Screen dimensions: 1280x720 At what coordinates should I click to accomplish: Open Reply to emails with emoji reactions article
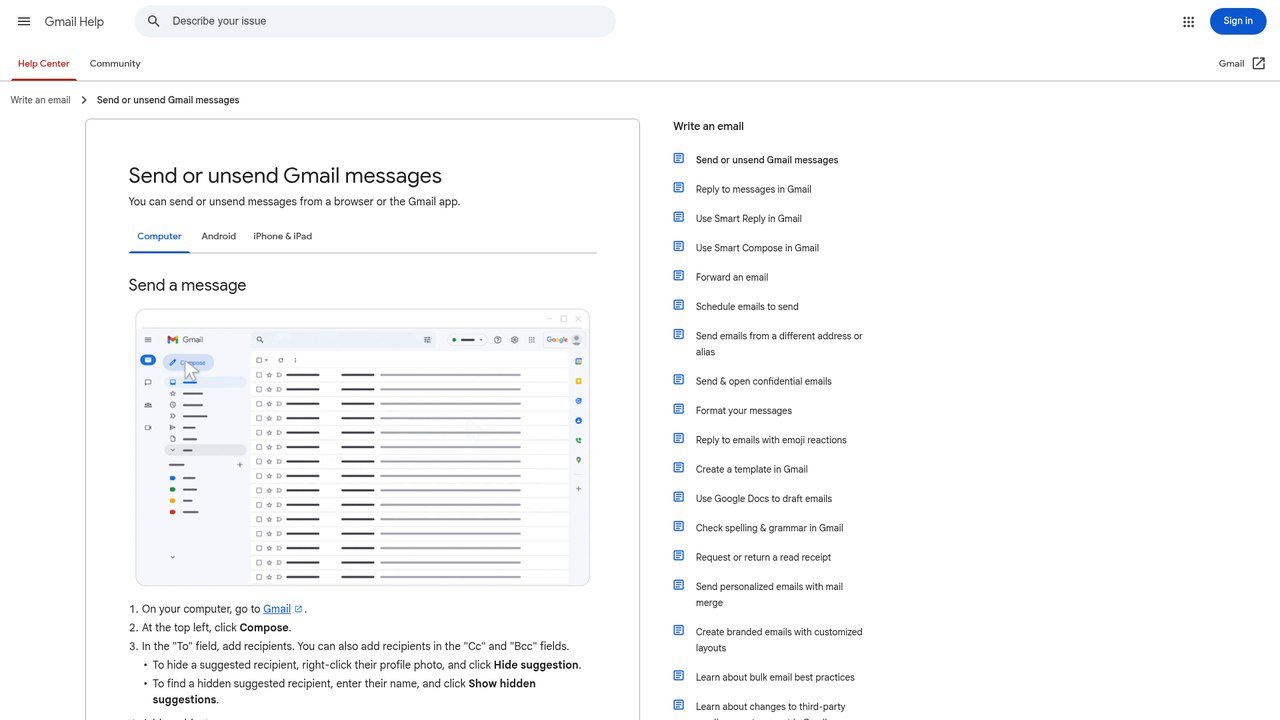(771, 440)
